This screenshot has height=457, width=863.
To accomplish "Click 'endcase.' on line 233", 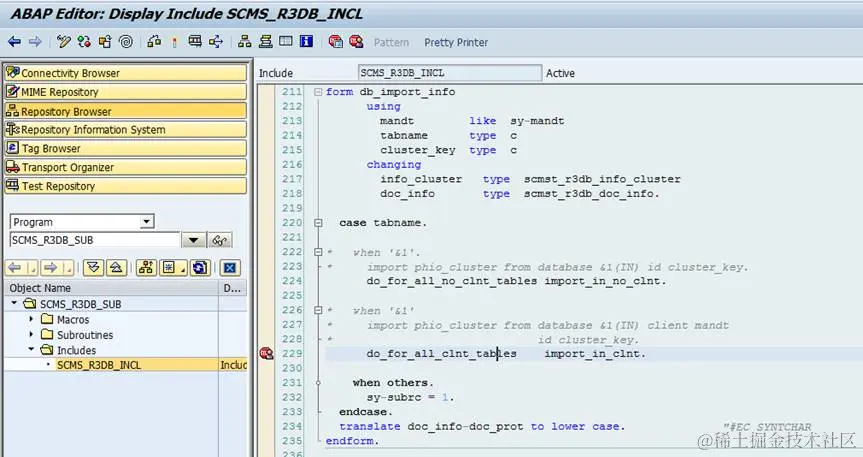I will 365,412.
